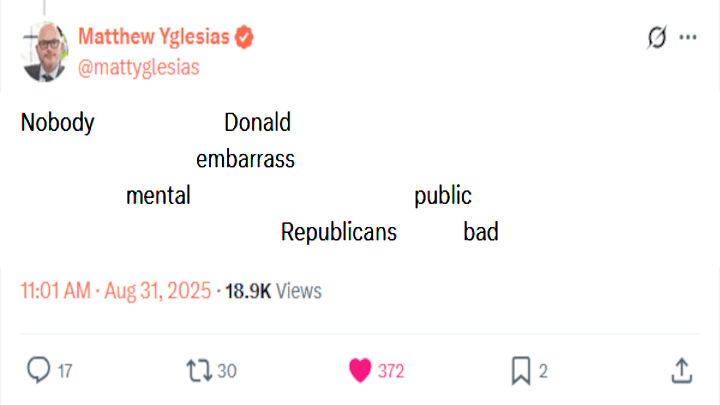
Task: Click the Grok slashed-circle icon
Action: click(657, 38)
